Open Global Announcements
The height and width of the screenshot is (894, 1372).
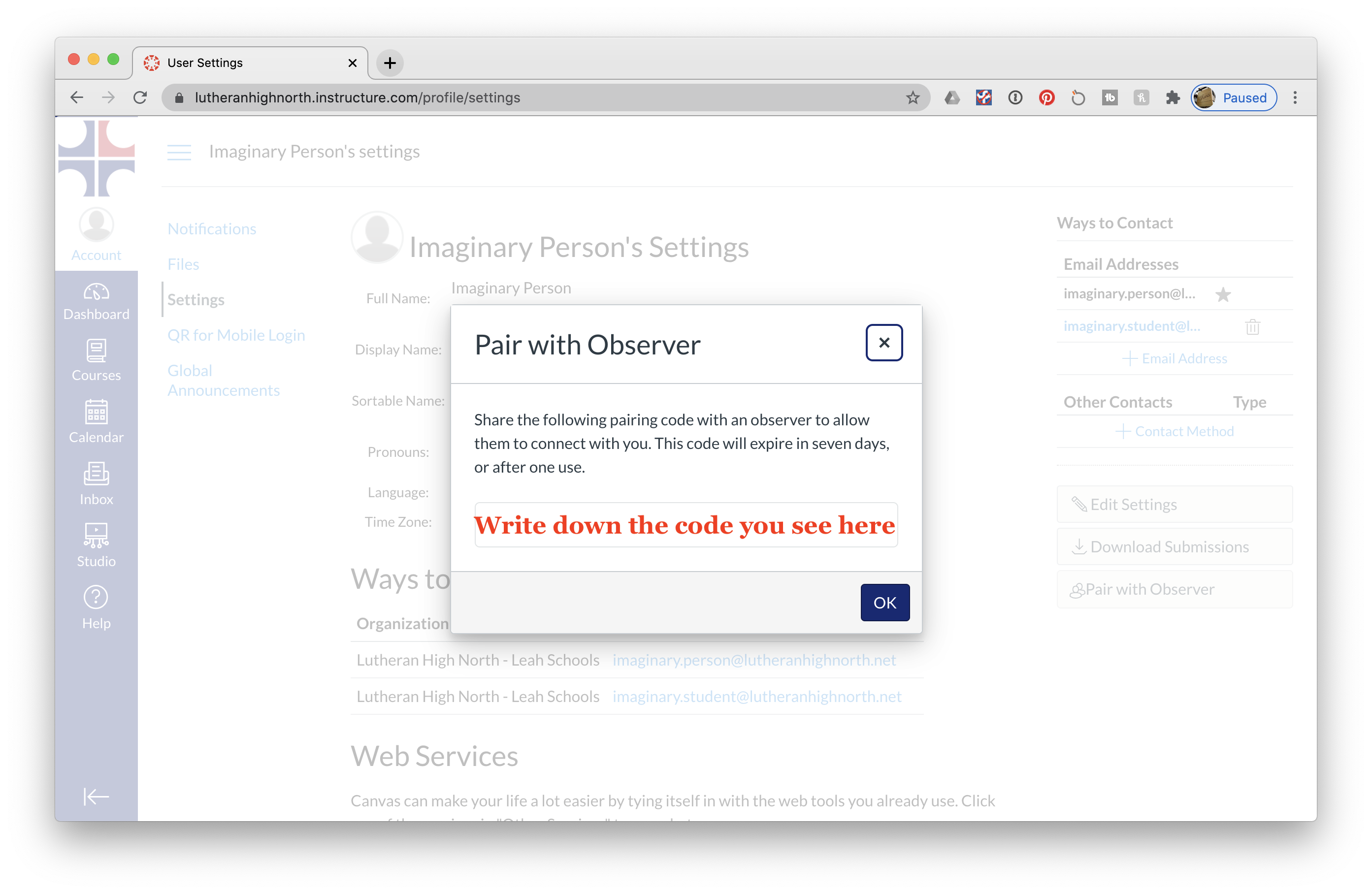click(x=223, y=381)
